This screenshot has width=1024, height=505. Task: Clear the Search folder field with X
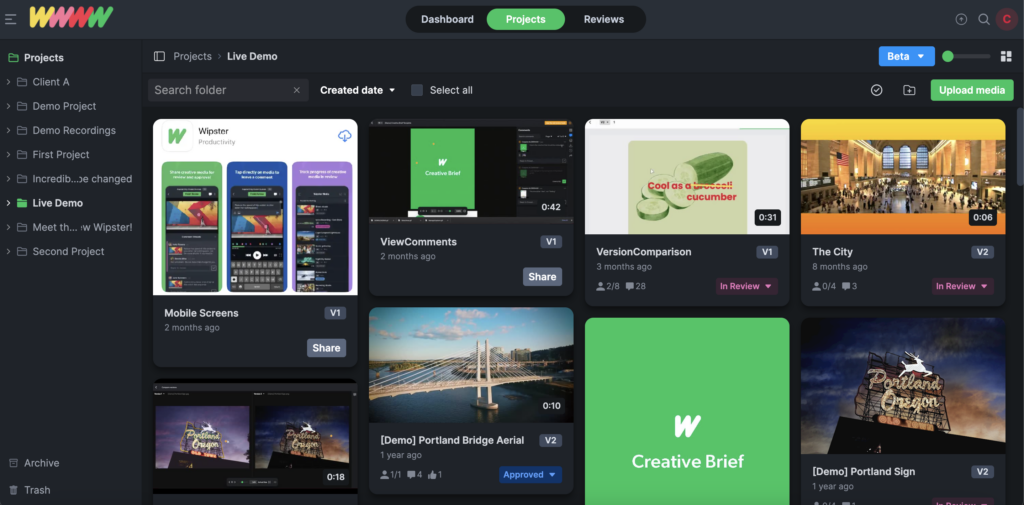(x=296, y=90)
